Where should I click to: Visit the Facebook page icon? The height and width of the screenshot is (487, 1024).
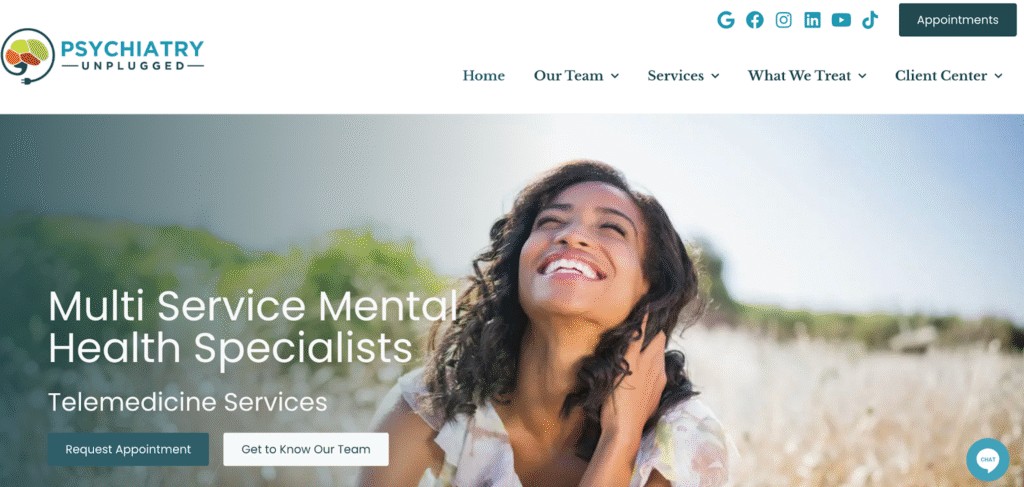pos(754,20)
